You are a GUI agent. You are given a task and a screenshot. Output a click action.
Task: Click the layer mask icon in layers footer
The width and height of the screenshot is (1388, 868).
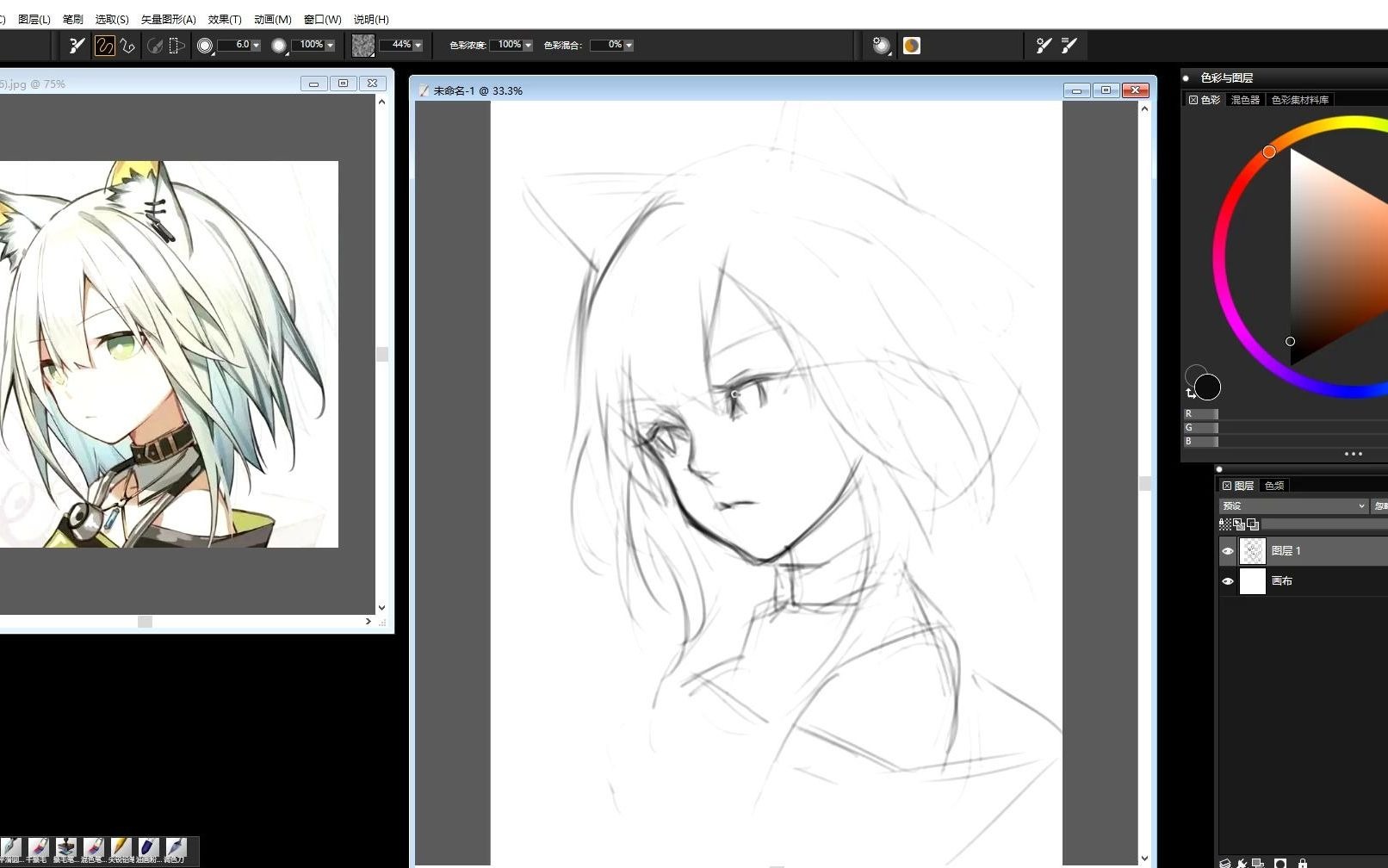pos(1280,863)
